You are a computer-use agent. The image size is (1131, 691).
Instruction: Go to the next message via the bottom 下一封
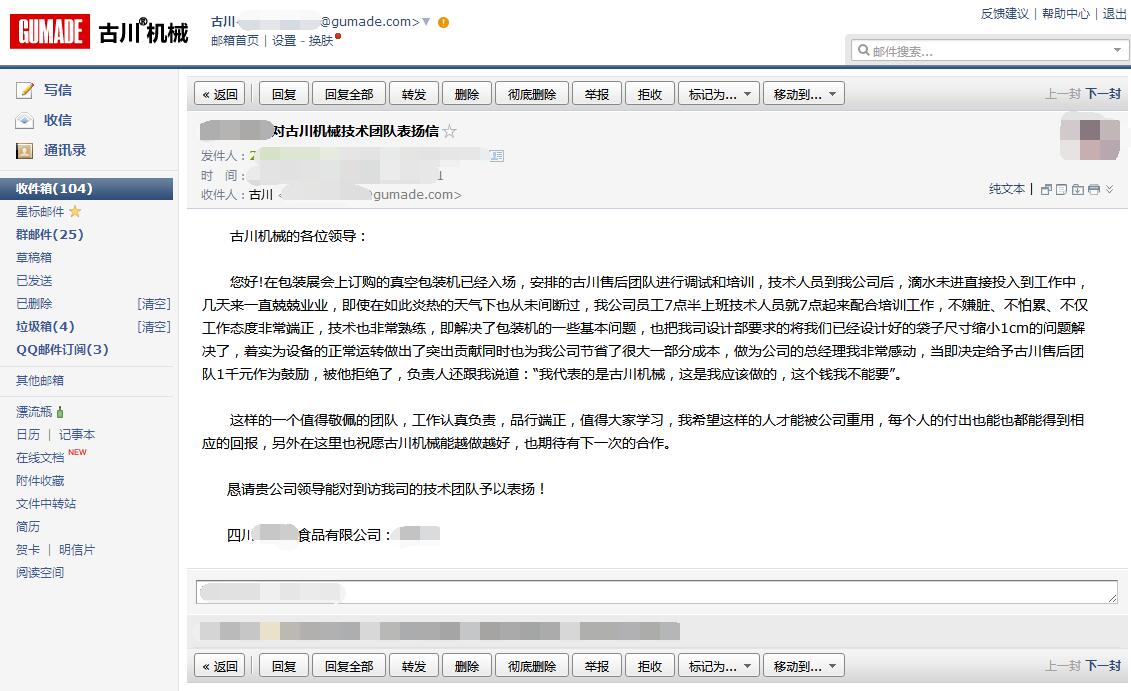[x=1104, y=666]
